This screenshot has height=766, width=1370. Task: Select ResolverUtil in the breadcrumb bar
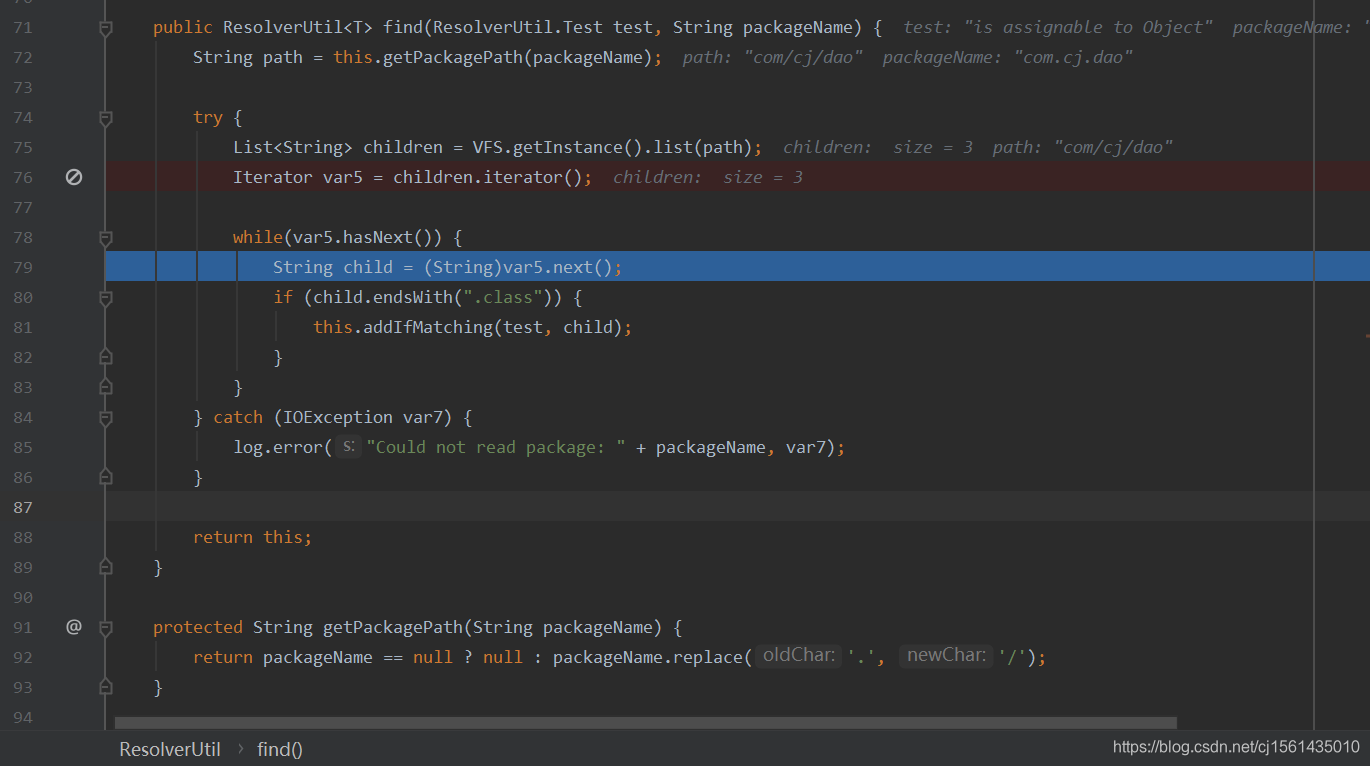pyautogui.click(x=170, y=749)
